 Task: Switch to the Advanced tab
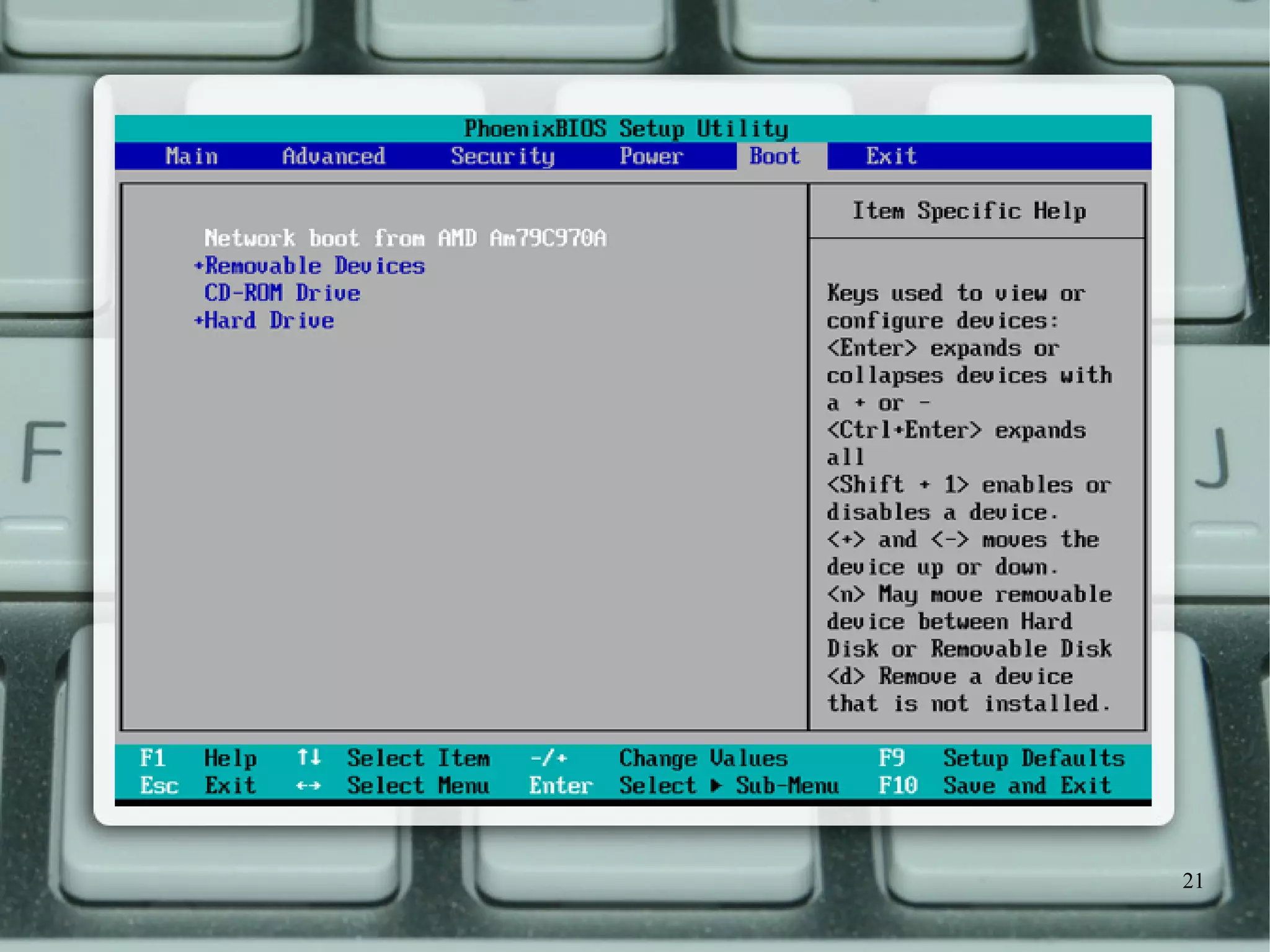click(334, 156)
